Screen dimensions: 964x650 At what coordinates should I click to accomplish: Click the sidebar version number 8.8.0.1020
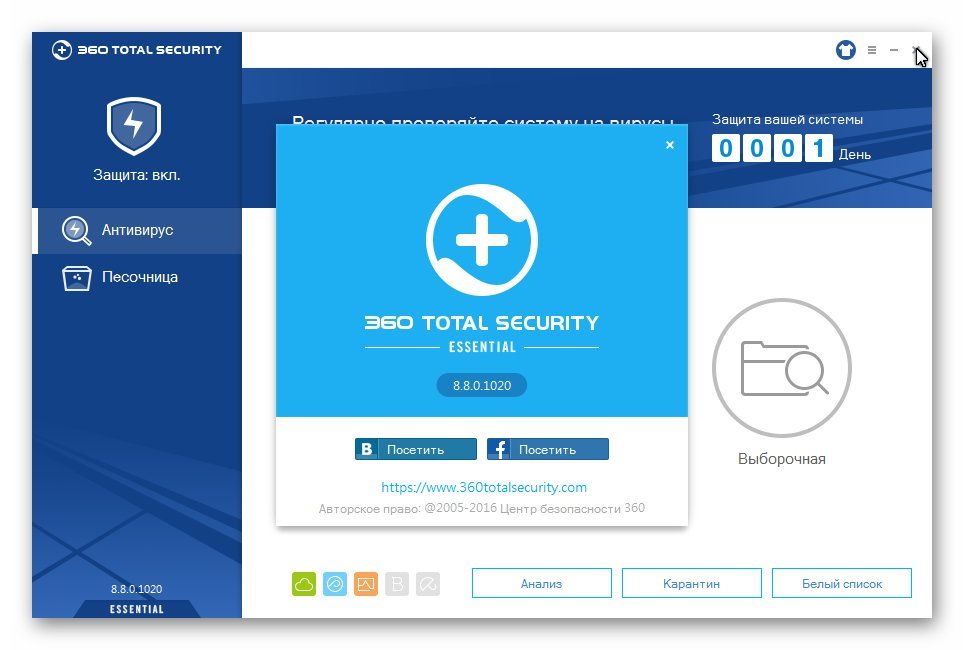[136, 589]
